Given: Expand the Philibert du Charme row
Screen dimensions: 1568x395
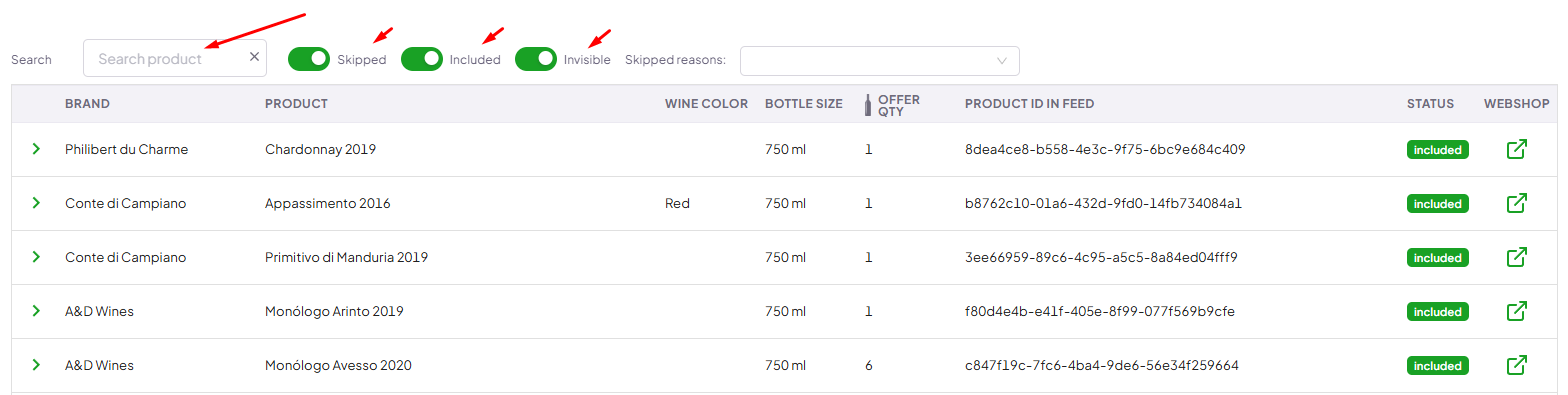Looking at the screenshot, I should coord(36,149).
